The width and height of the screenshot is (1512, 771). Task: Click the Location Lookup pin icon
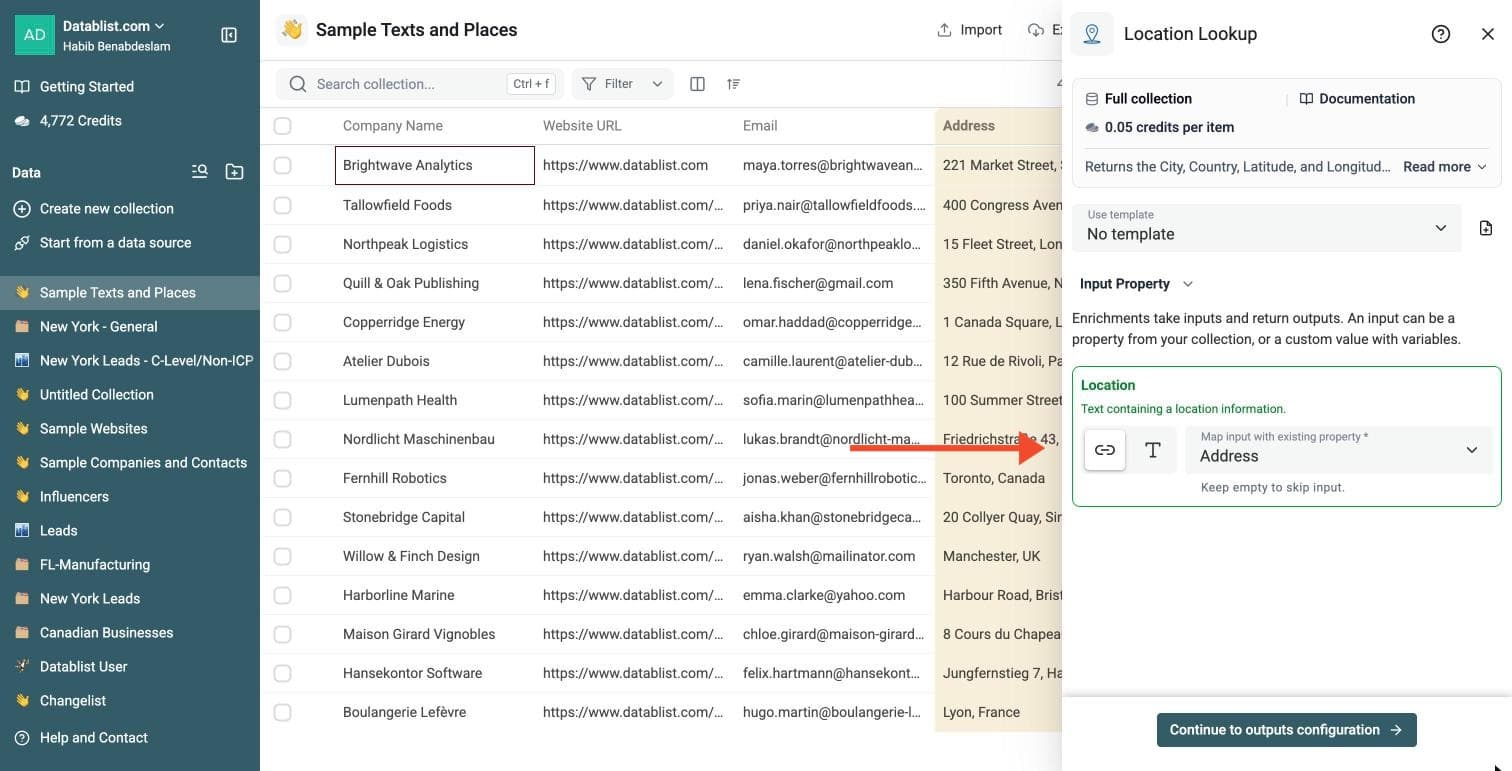coord(1092,34)
